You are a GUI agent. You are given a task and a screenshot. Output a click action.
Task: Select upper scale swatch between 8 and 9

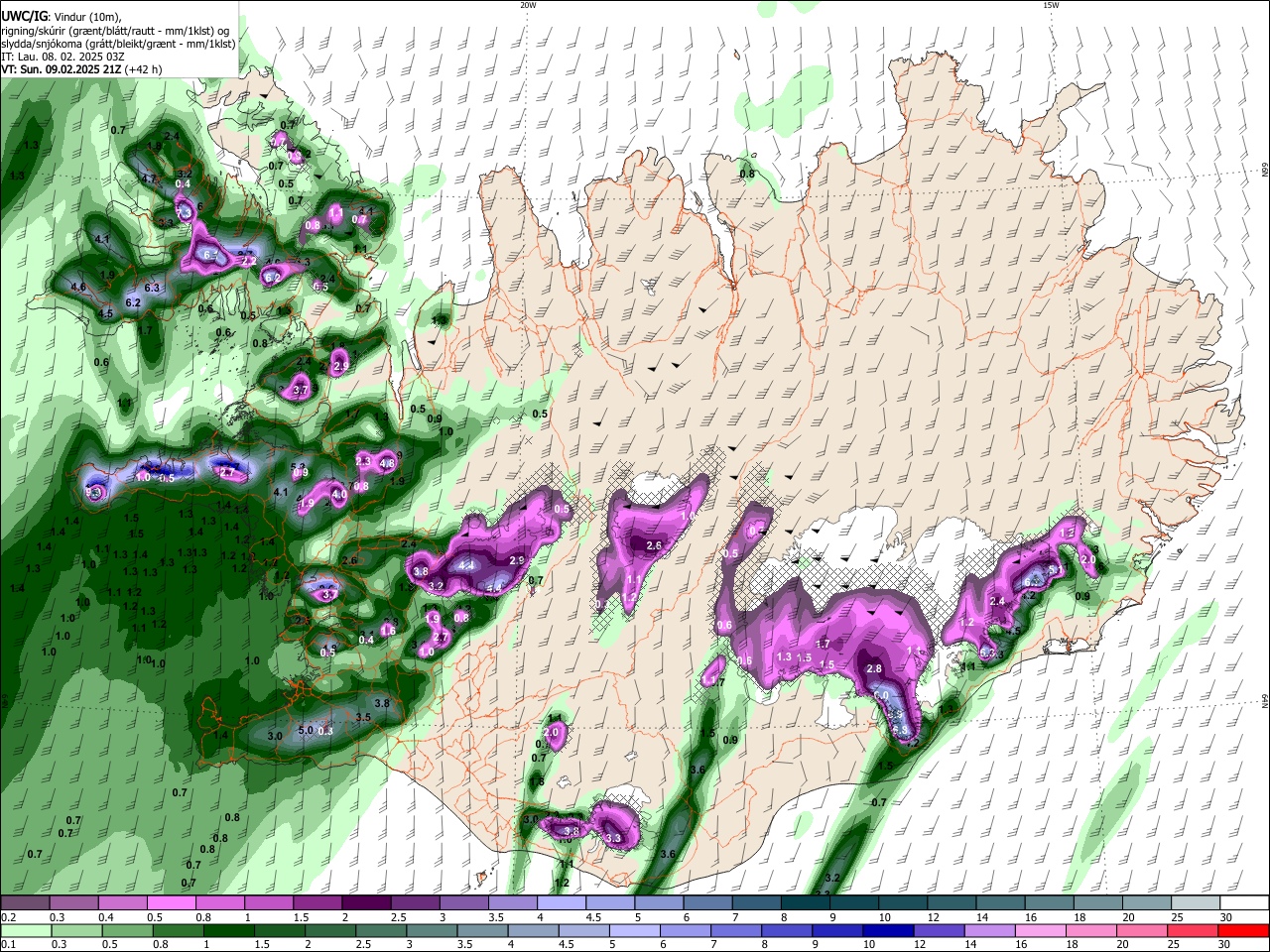click(806, 903)
